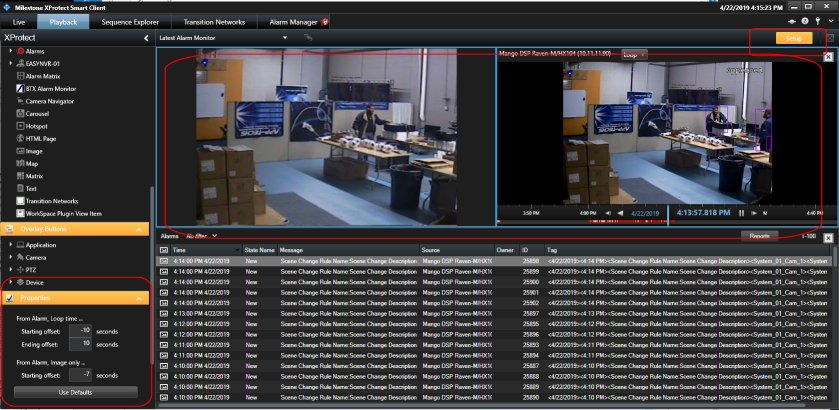Image resolution: width=839 pixels, height=410 pixels.
Task: Click the left pane vertical scrollbar
Action: point(153,276)
